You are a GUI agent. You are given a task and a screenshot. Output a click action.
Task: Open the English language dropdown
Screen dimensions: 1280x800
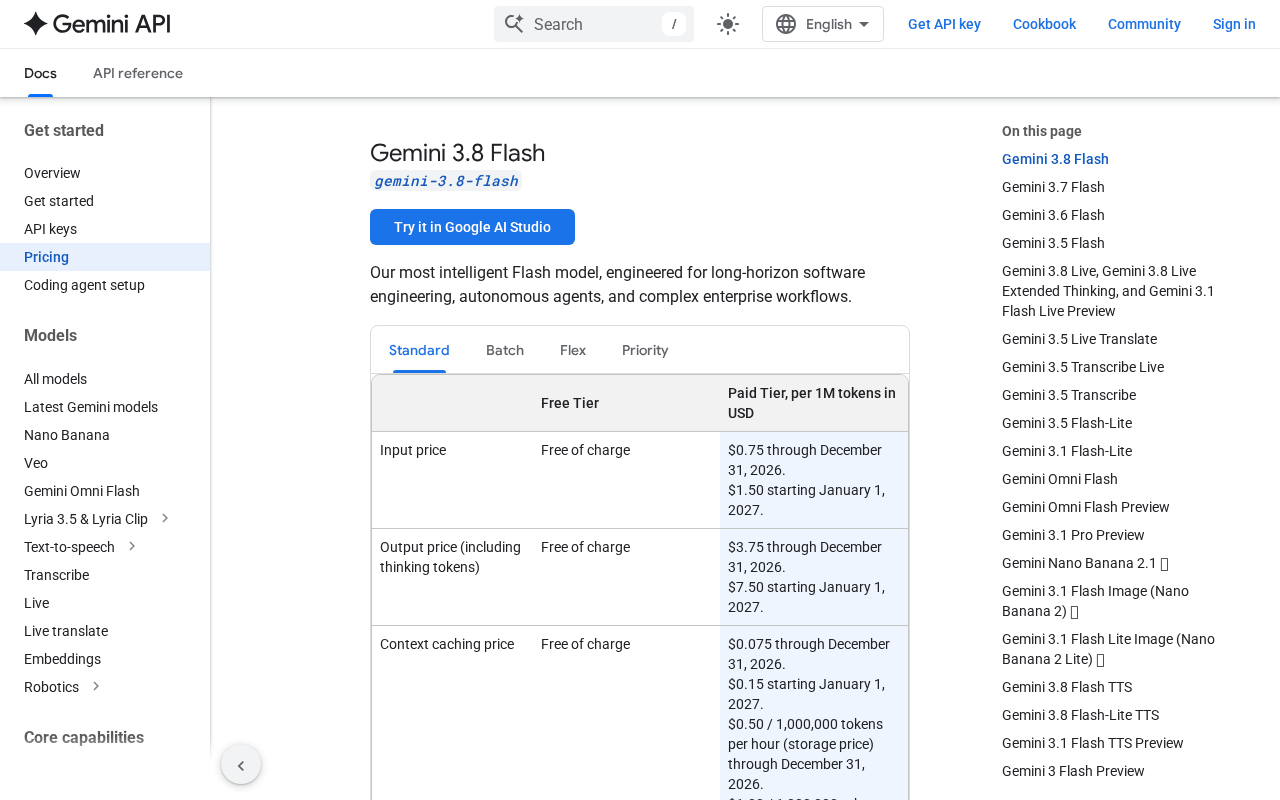823,24
